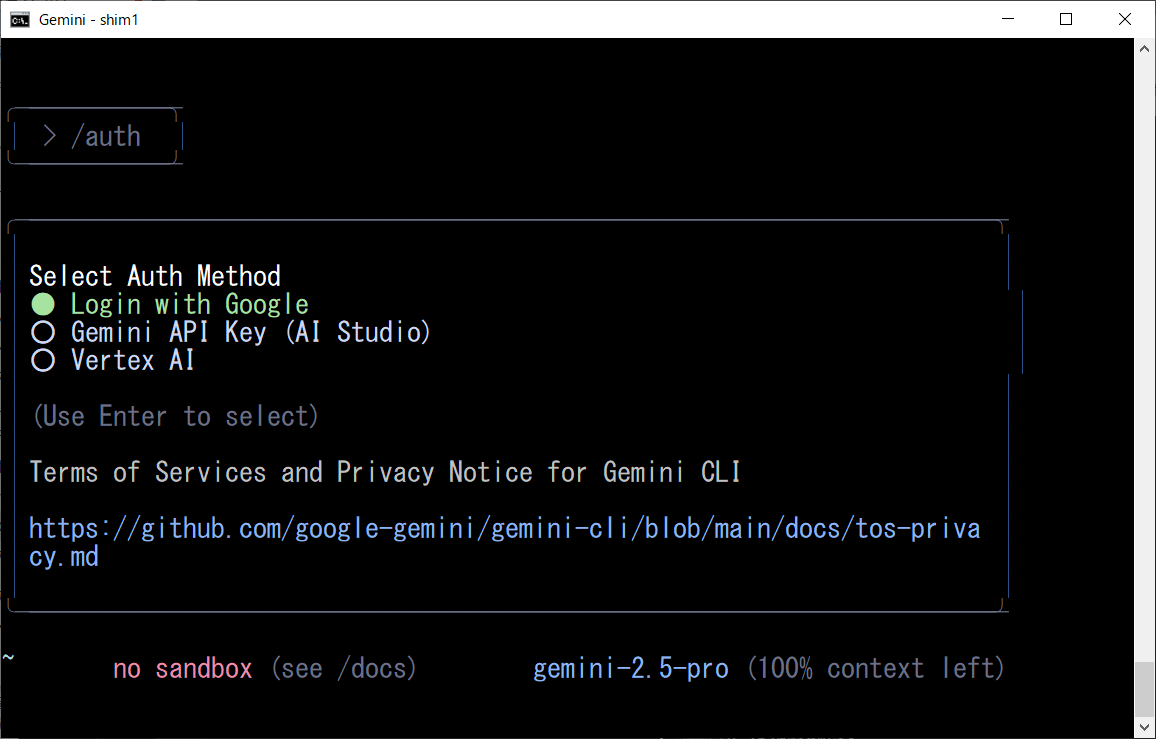Viewport: 1156px width, 739px height.
Task: Click the console icon in title bar
Action: pyautogui.click(x=19, y=19)
